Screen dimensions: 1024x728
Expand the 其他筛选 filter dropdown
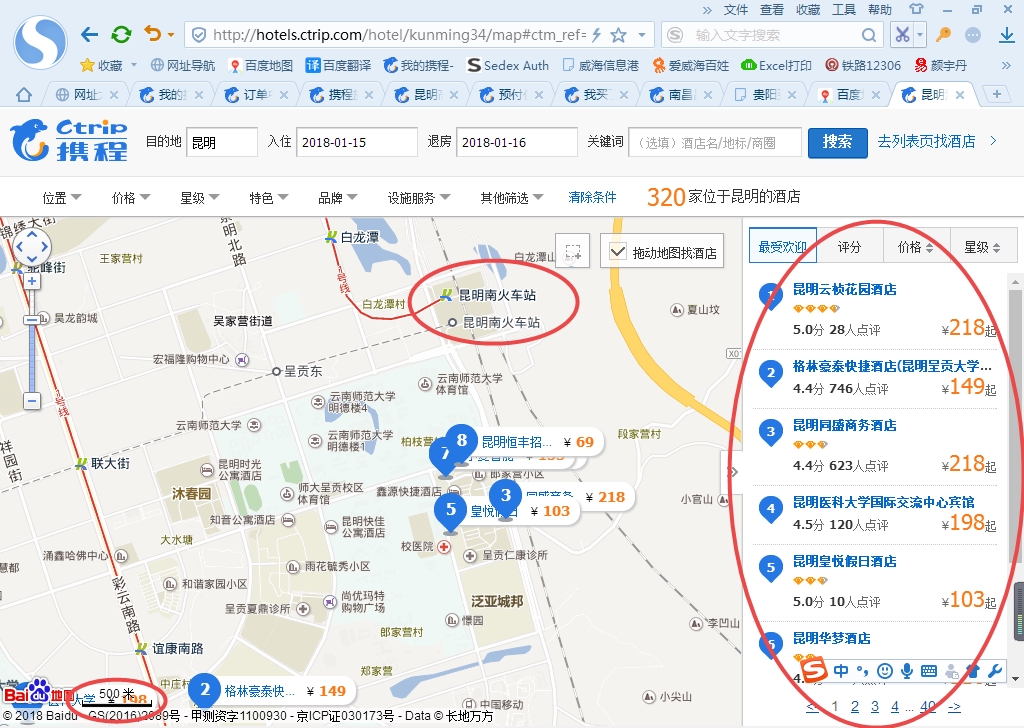pyautogui.click(x=512, y=197)
